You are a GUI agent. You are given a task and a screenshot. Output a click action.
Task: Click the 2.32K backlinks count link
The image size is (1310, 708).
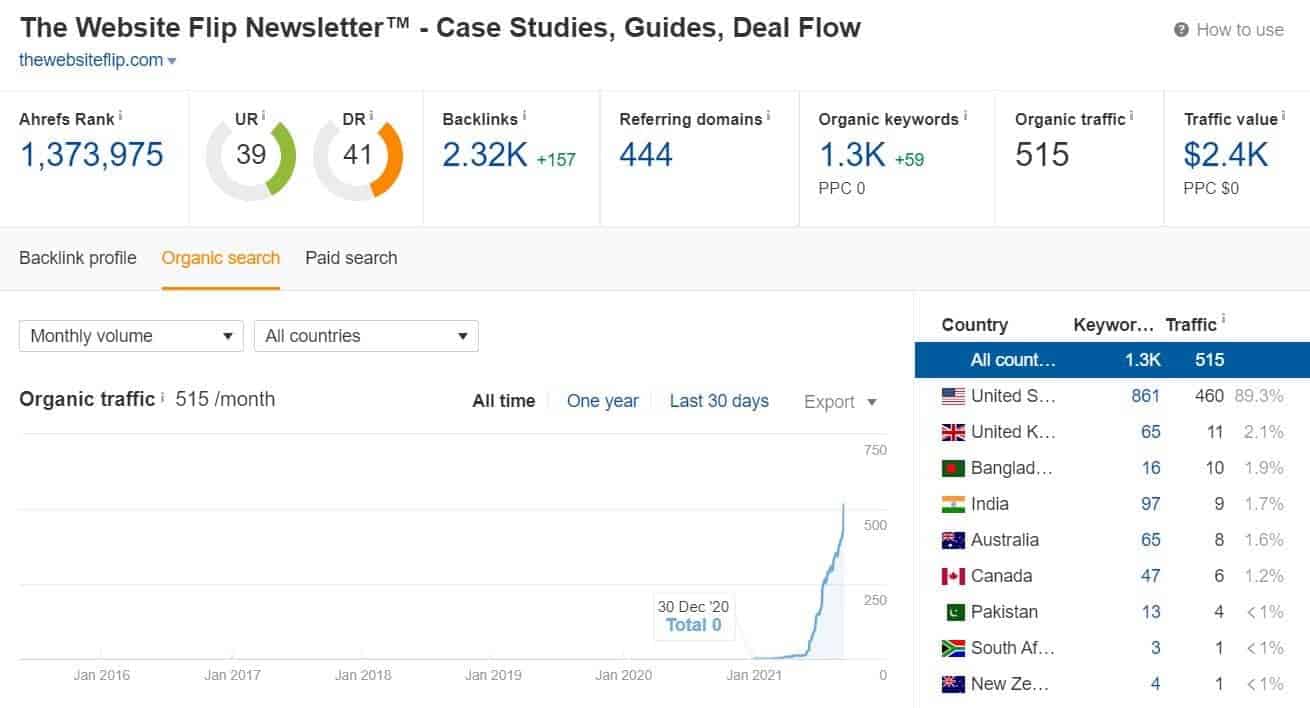click(485, 155)
